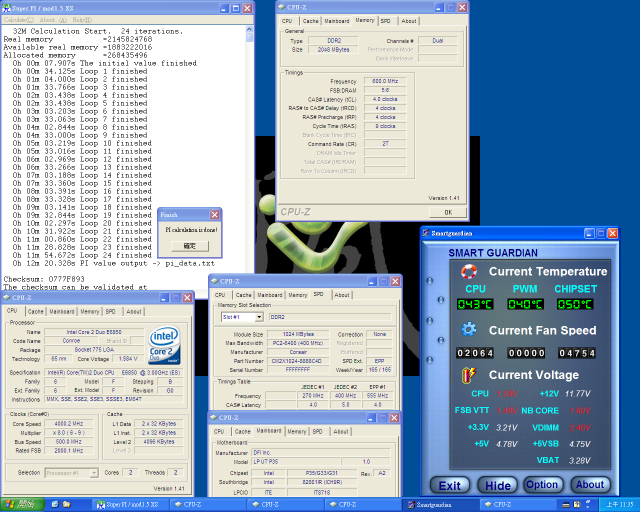The height and width of the screenshot is (512, 640).
Task: Open the About menu in Super PI
Action: point(53,20)
